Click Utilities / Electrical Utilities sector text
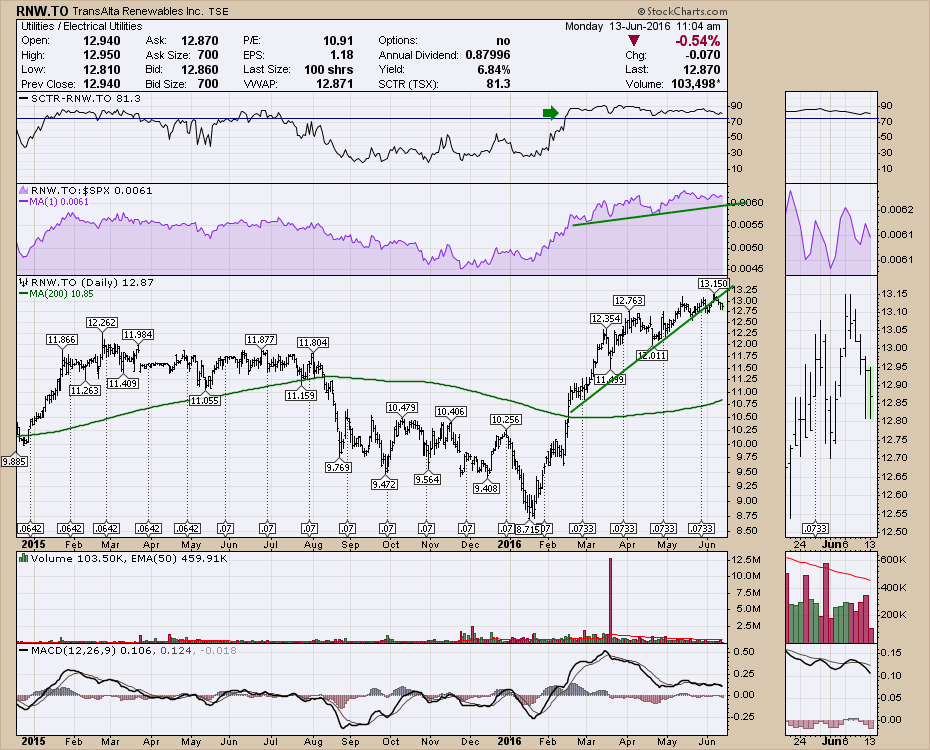 (81, 26)
